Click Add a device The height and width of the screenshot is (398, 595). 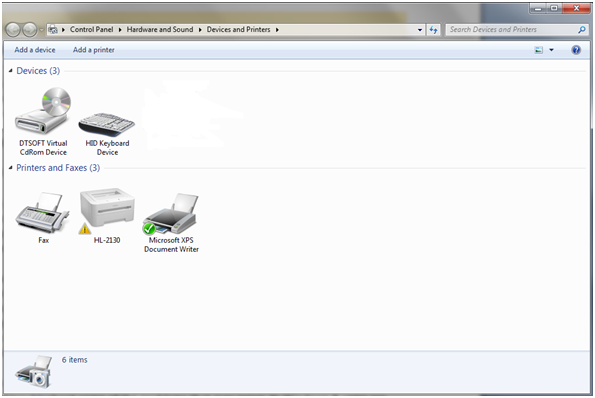click(35, 50)
